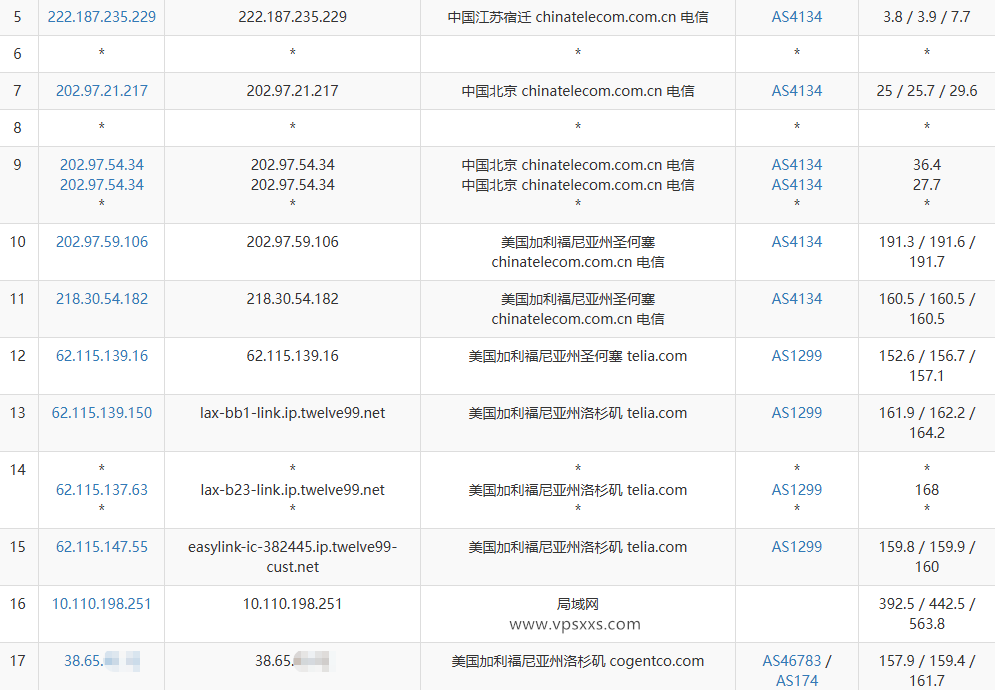Click the second AS4134 link on hop 9
The image size is (995, 690).
pyautogui.click(x=796, y=185)
